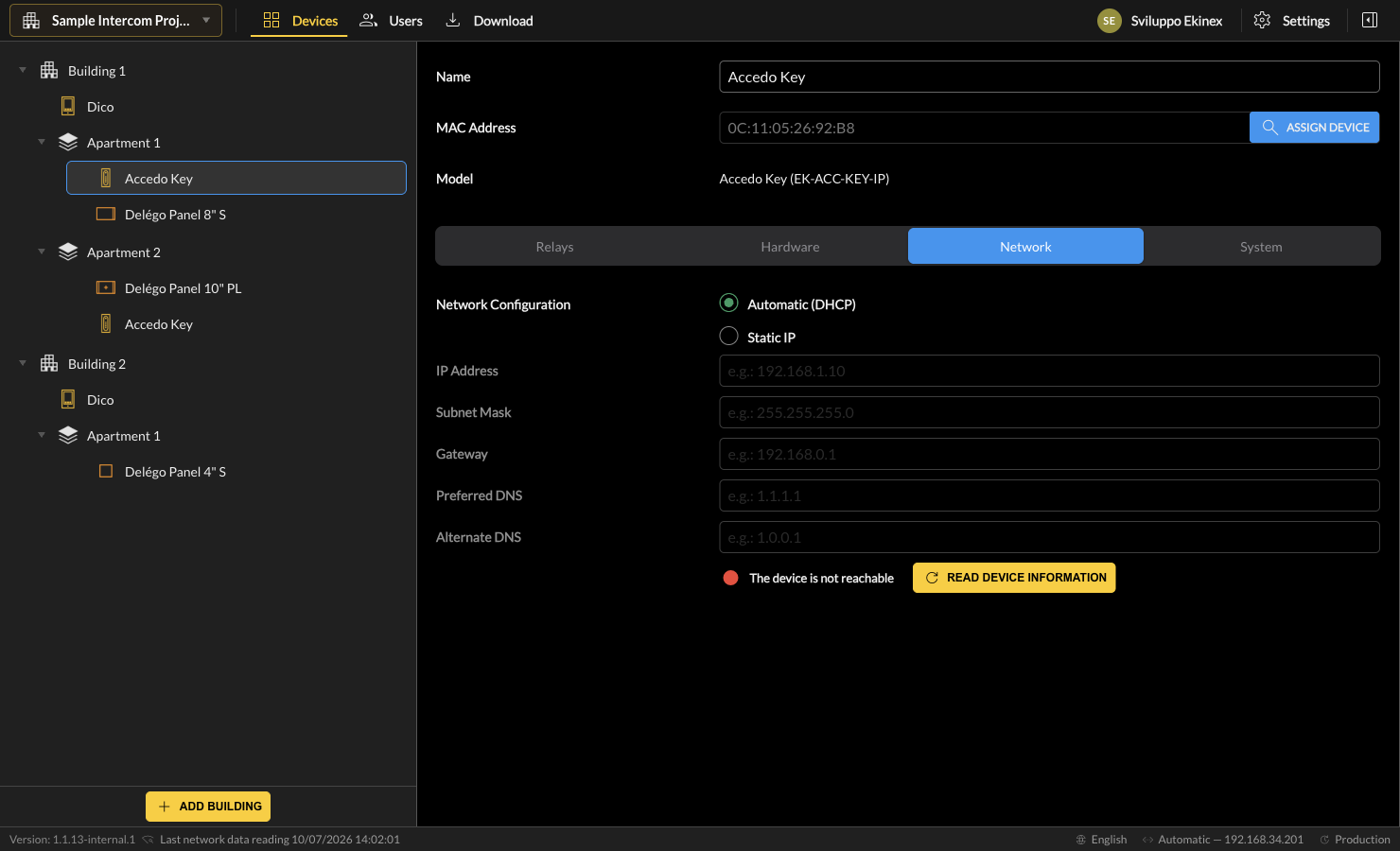Click the red unreachable status indicator
The image size is (1400, 851).
point(730,578)
